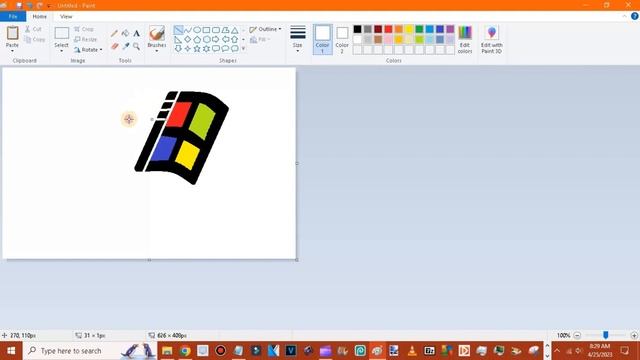The image size is (640, 360).
Task: Select the Eraser tool
Action: (114, 46)
